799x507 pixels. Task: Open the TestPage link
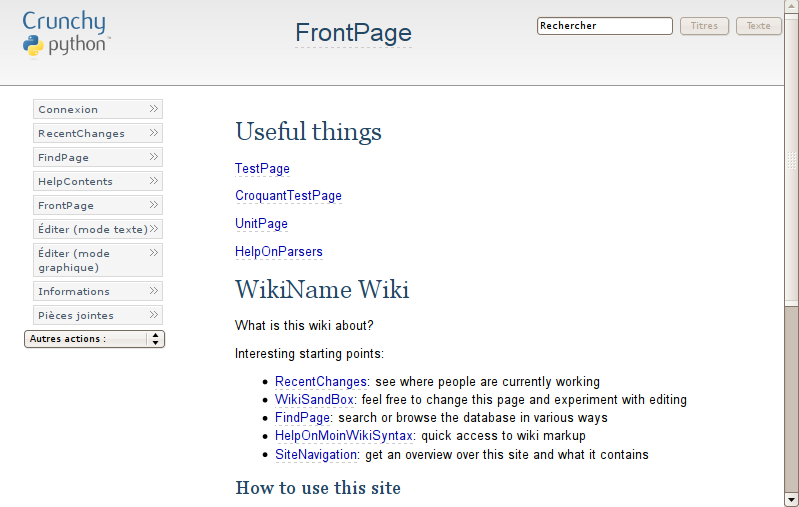pyautogui.click(x=262, y=169)
